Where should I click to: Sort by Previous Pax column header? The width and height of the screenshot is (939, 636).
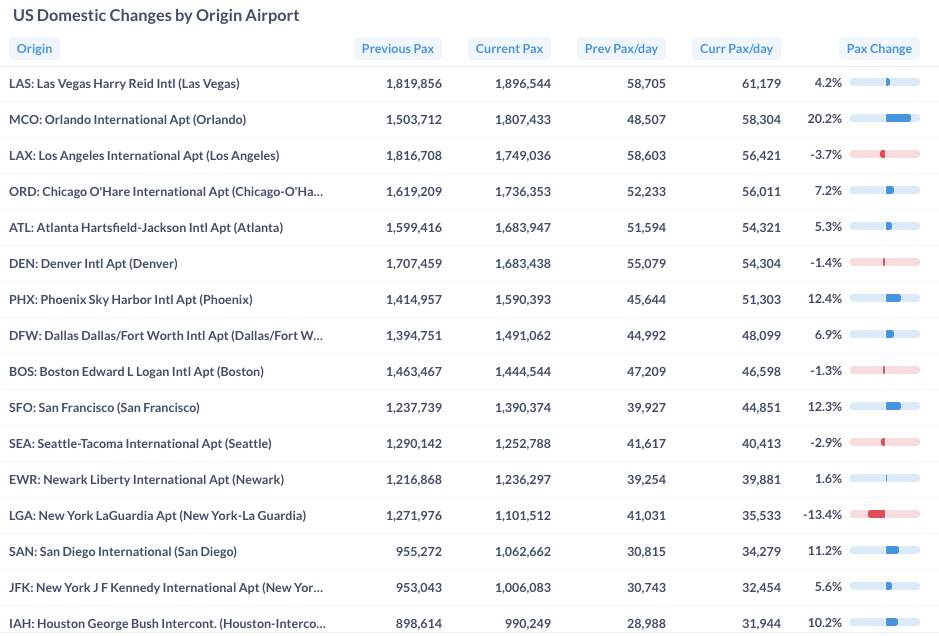[x=398, y=48]
